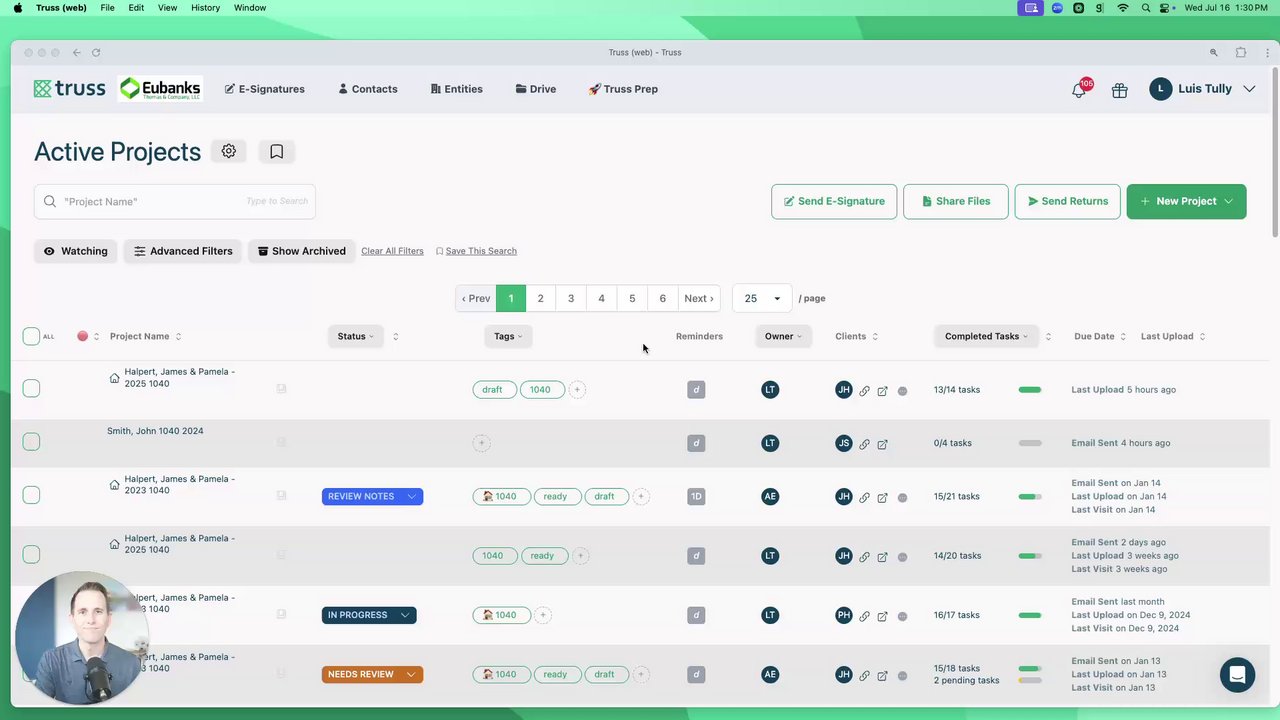This screenshot has height=720, width=1280.
Task: Click add tag plus after 1040 tag, 13/14 row
Action: pos(577,390)
